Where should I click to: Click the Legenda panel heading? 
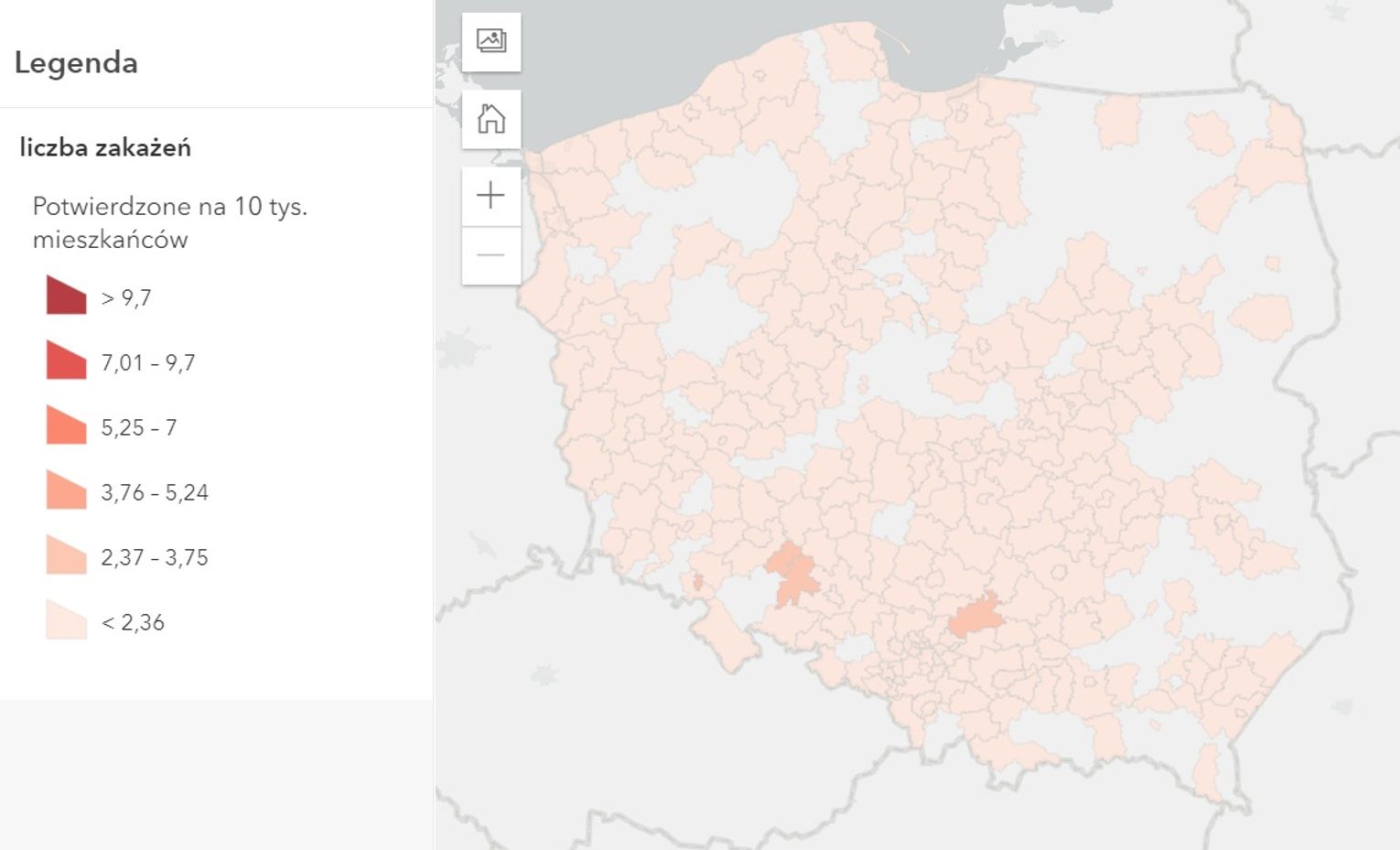(76, 62)
